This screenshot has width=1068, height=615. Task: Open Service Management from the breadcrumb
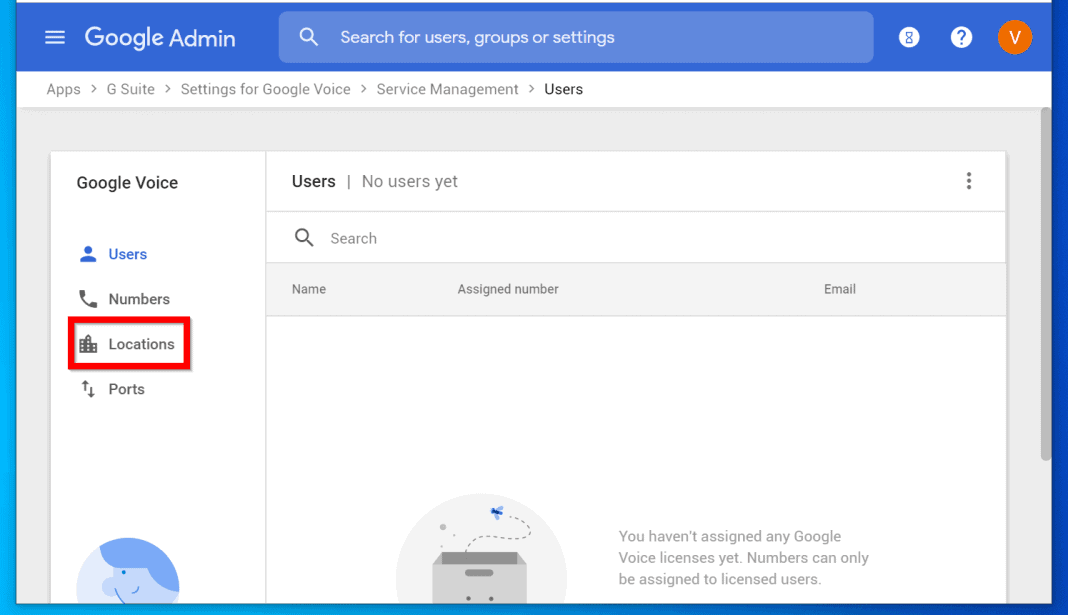click(447, 89)
